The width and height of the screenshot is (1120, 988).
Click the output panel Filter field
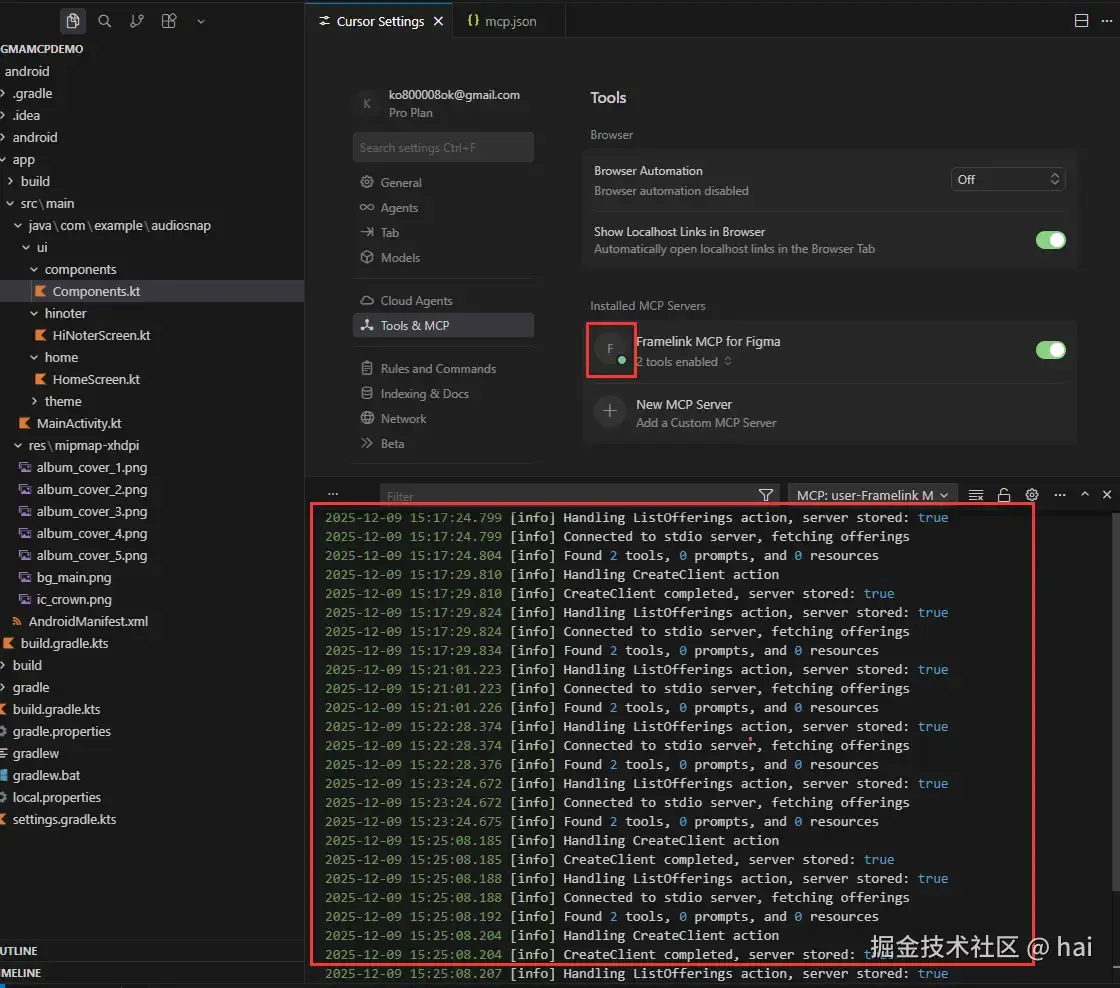(568, 495)
